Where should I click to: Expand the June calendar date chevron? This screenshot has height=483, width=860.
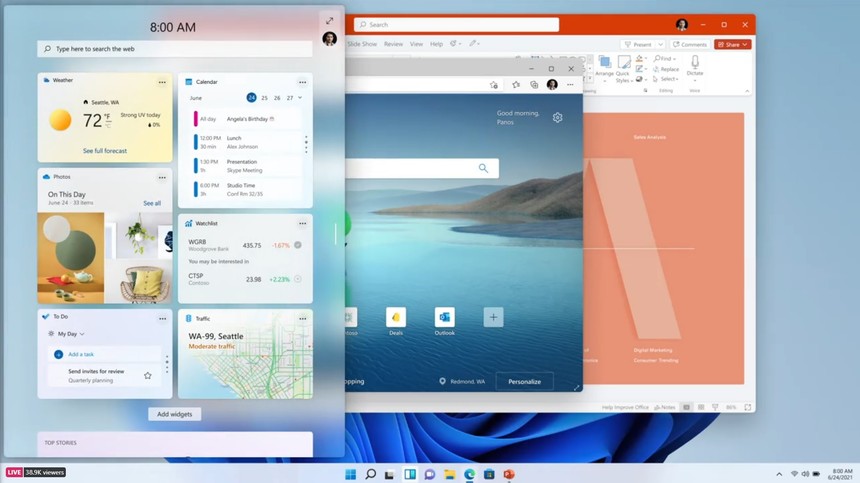[300, 98]
